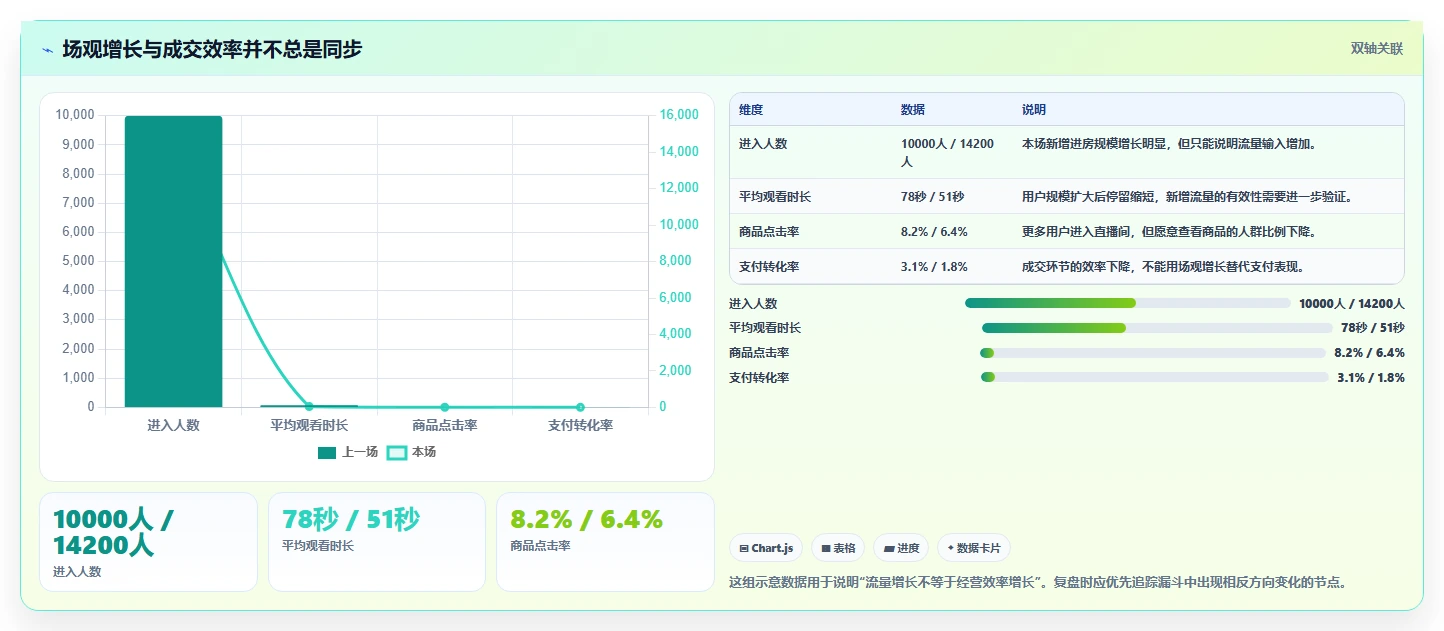The width and height of the screenshot is (1444, 631).
Task: Click the lightning icon beside the title
Action: 48,50
